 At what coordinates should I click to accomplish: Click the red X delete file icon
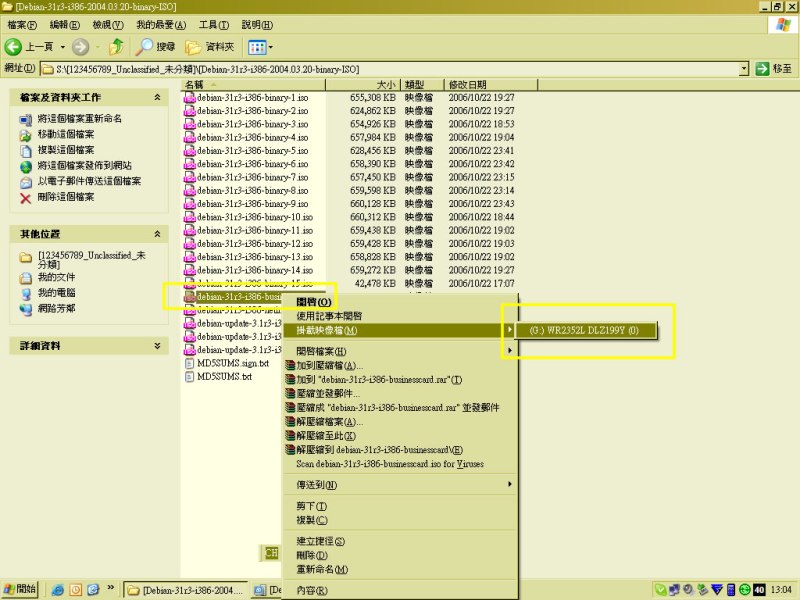coord(26,198)
